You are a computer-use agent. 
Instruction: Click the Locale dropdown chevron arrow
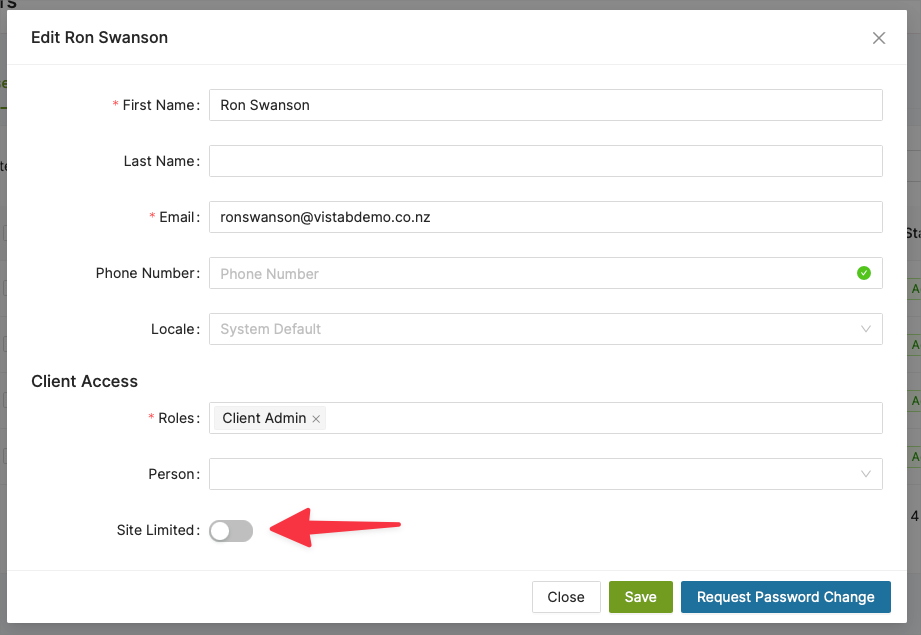866,329
